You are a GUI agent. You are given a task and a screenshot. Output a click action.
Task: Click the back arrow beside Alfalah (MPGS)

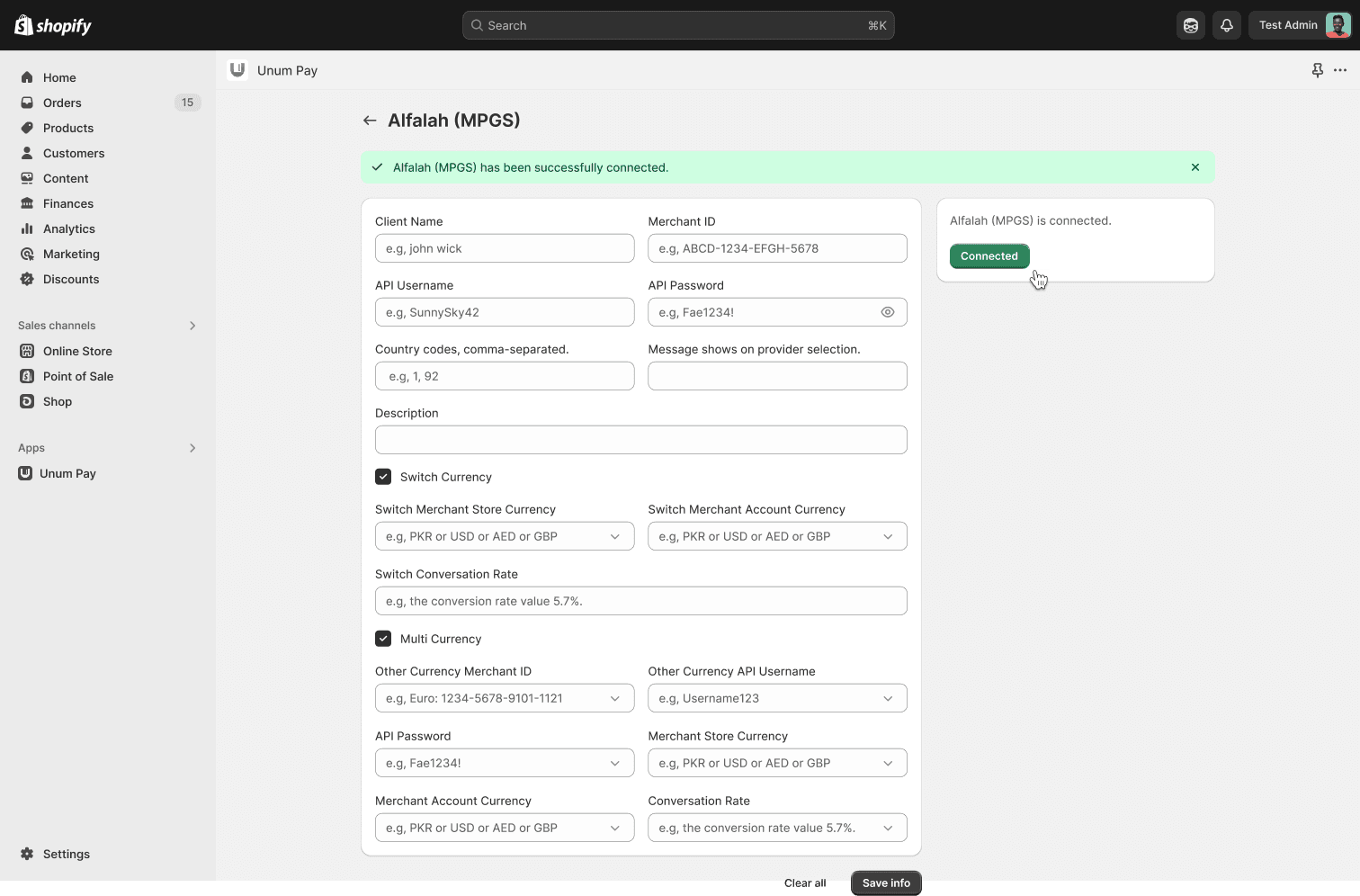(370, 121)
